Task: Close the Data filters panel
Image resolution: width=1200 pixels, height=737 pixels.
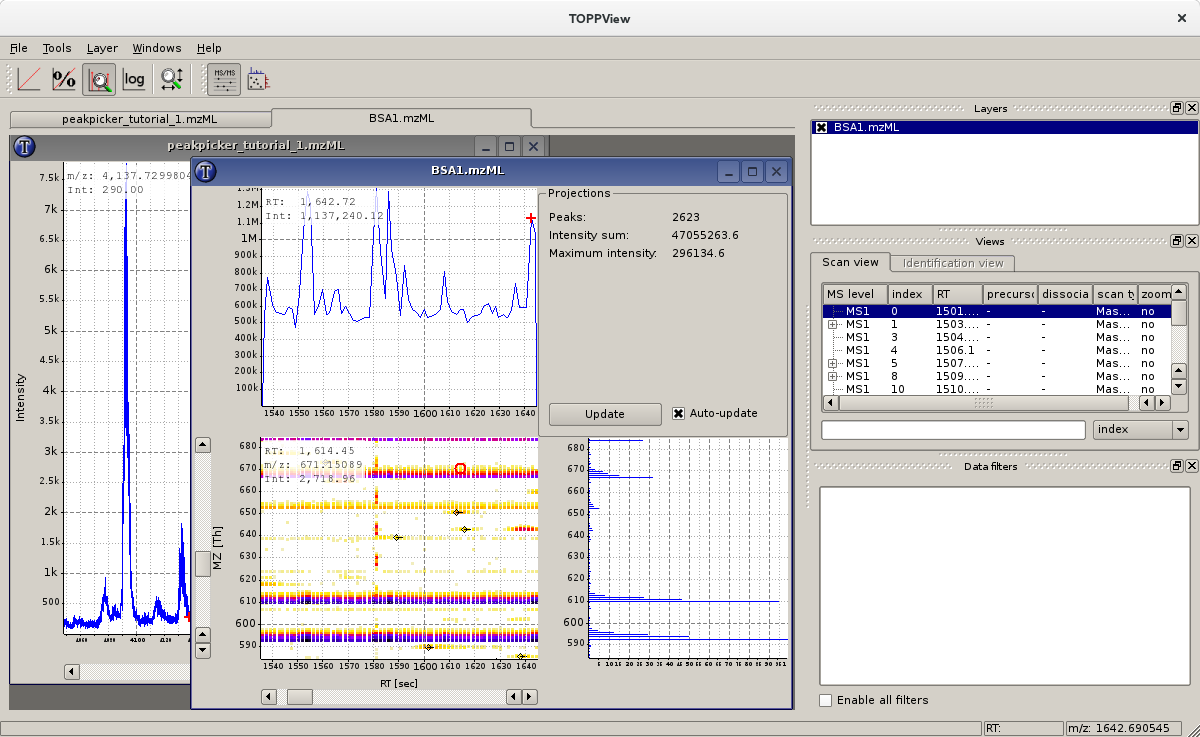Action: (1192, 466)
